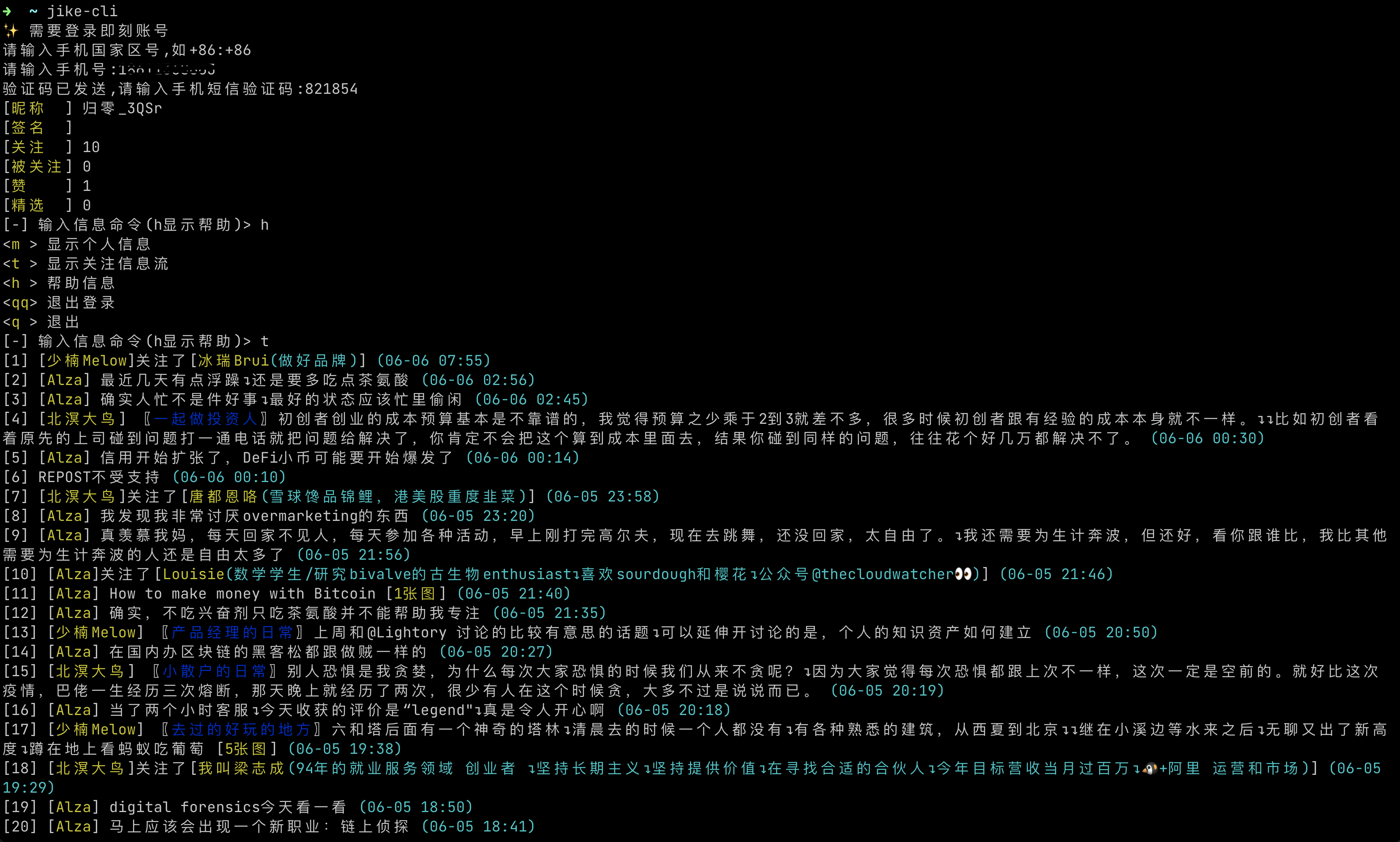The width and height of the screenshot is (1400, 842).
Task: Click the [1张图] image tag
Action: pyautogui.click(x=415, y=594)
